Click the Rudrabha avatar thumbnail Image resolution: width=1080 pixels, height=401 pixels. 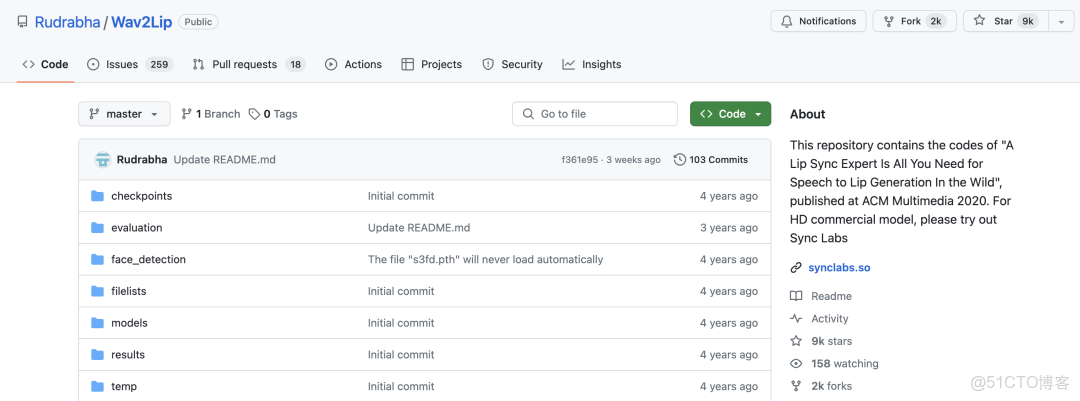(102, 160)
